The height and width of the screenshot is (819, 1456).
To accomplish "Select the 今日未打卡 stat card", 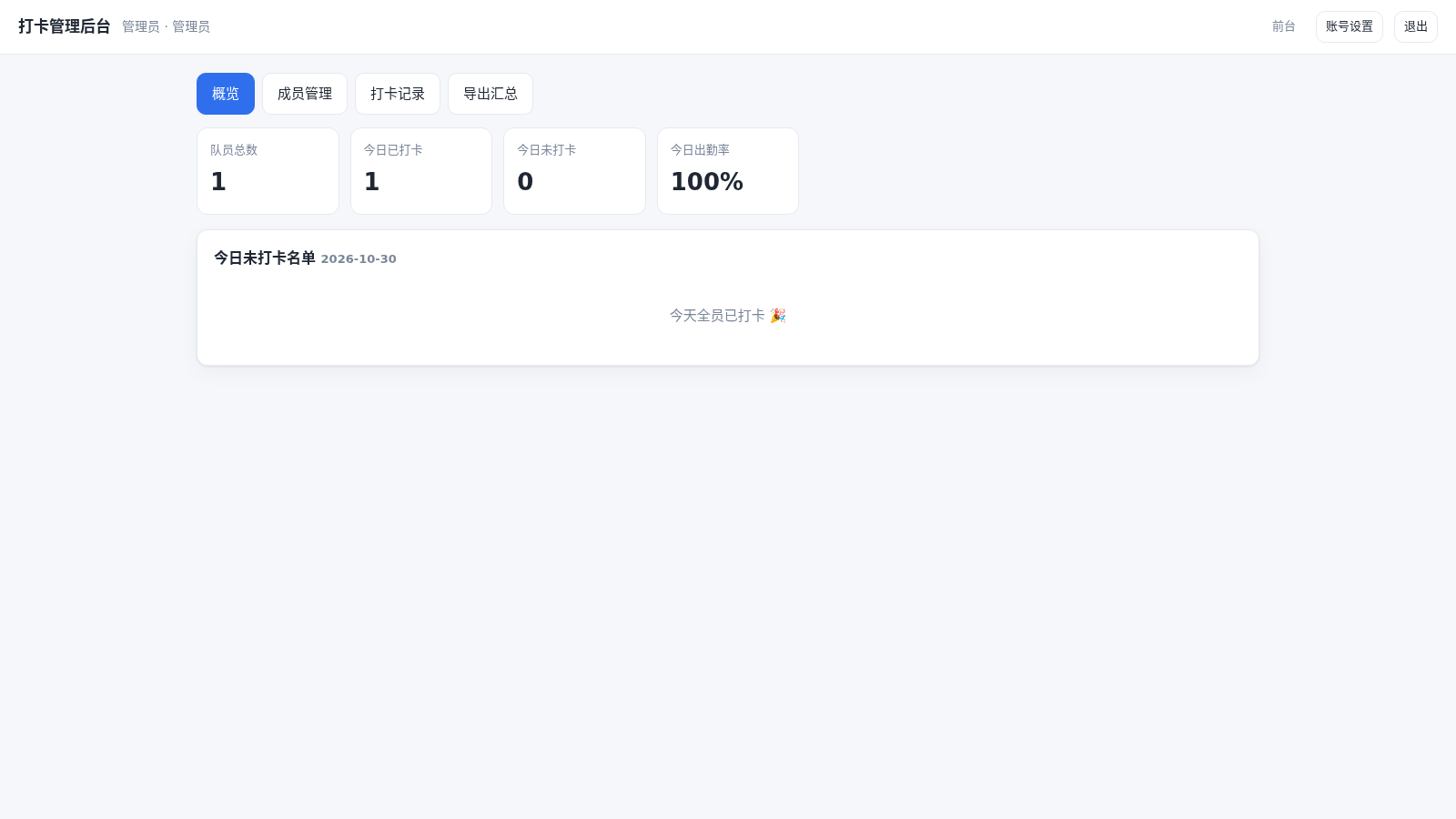I will [574, 171].
